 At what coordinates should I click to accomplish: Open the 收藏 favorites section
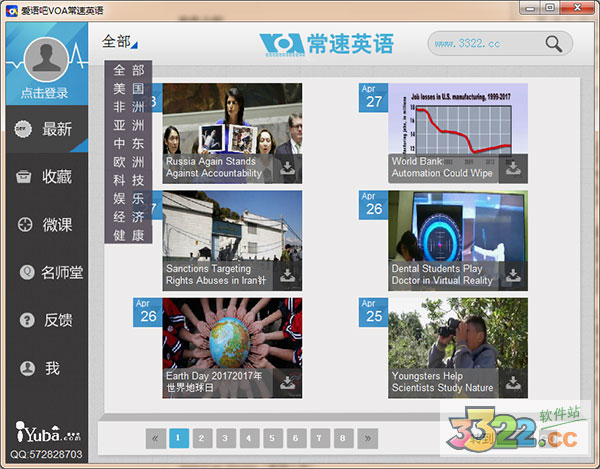point(47,177)
